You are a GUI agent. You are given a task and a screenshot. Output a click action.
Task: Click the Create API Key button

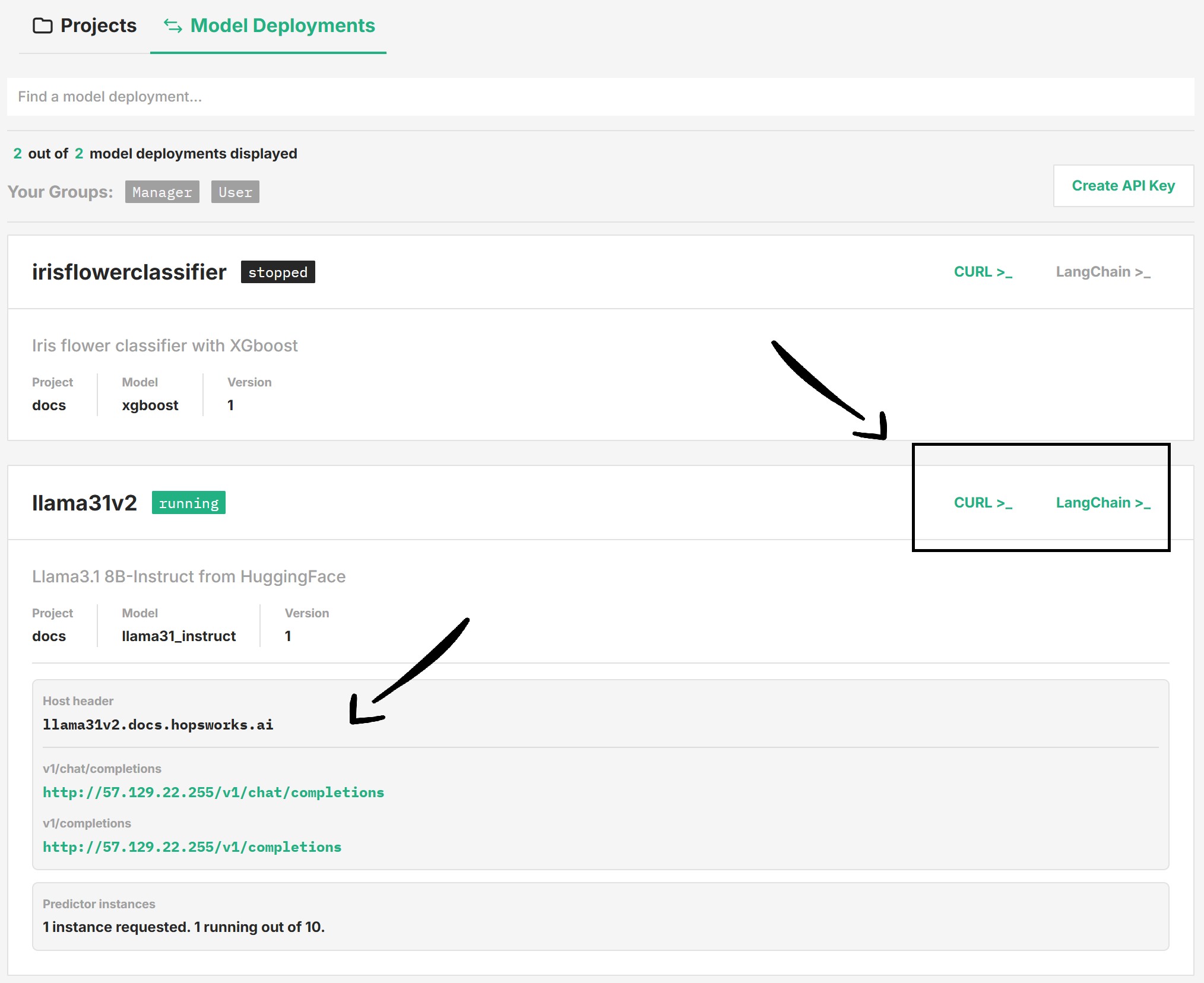coord(1123,186)
